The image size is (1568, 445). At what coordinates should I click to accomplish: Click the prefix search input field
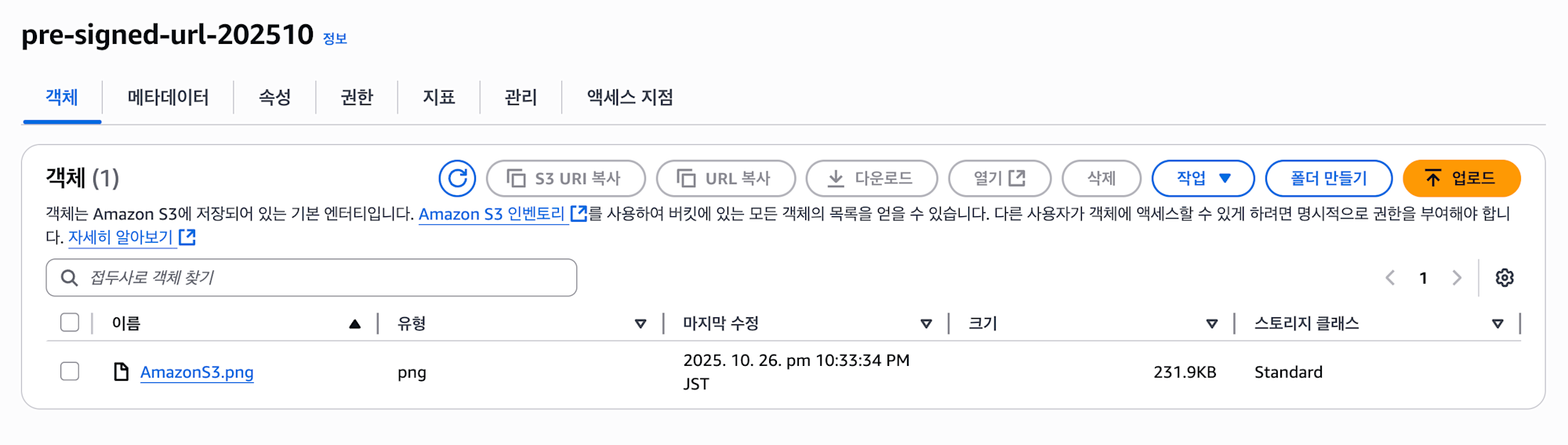tap(329, 278)
